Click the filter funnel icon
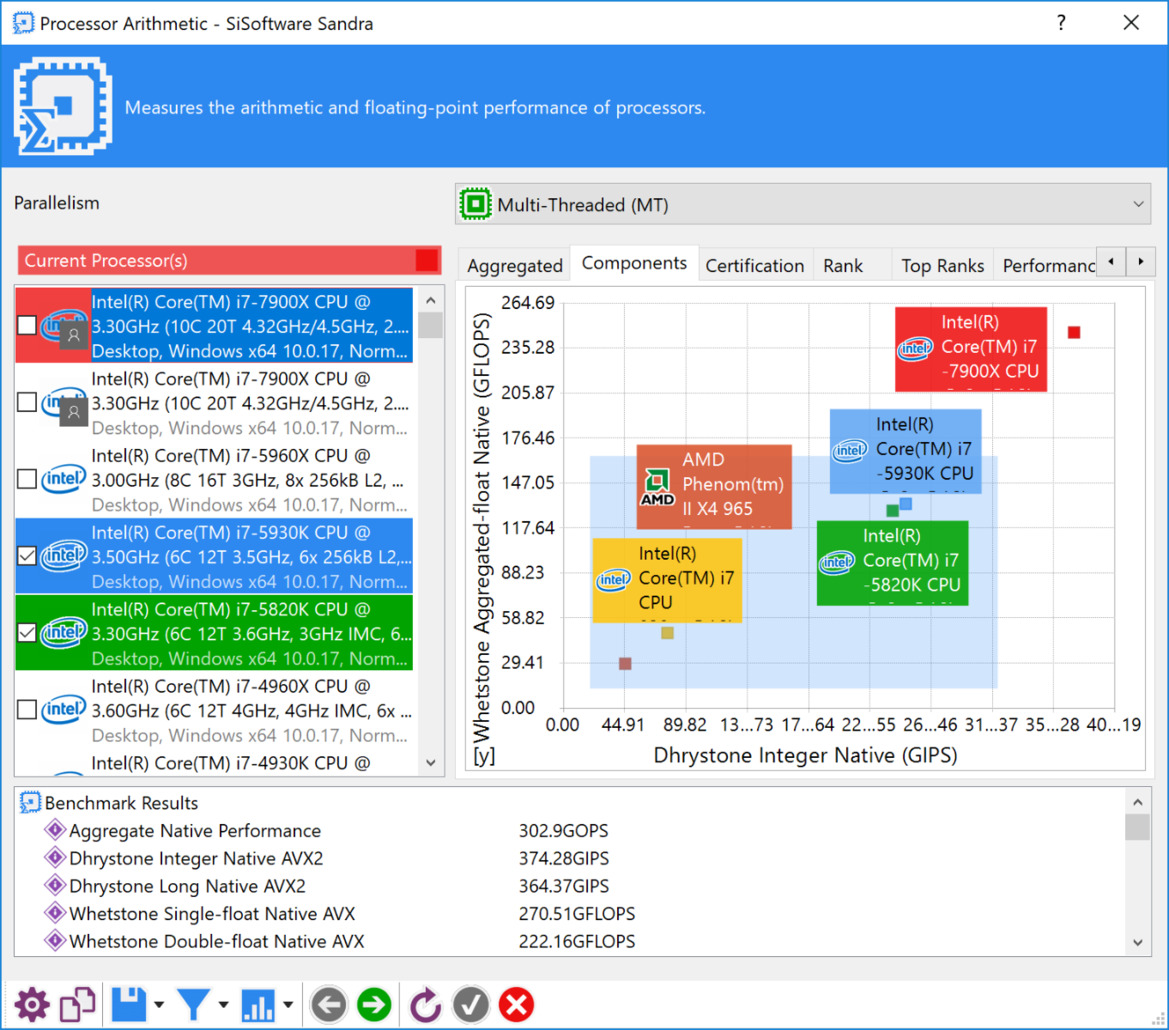1169x1030 pixels. point(194,1005)
